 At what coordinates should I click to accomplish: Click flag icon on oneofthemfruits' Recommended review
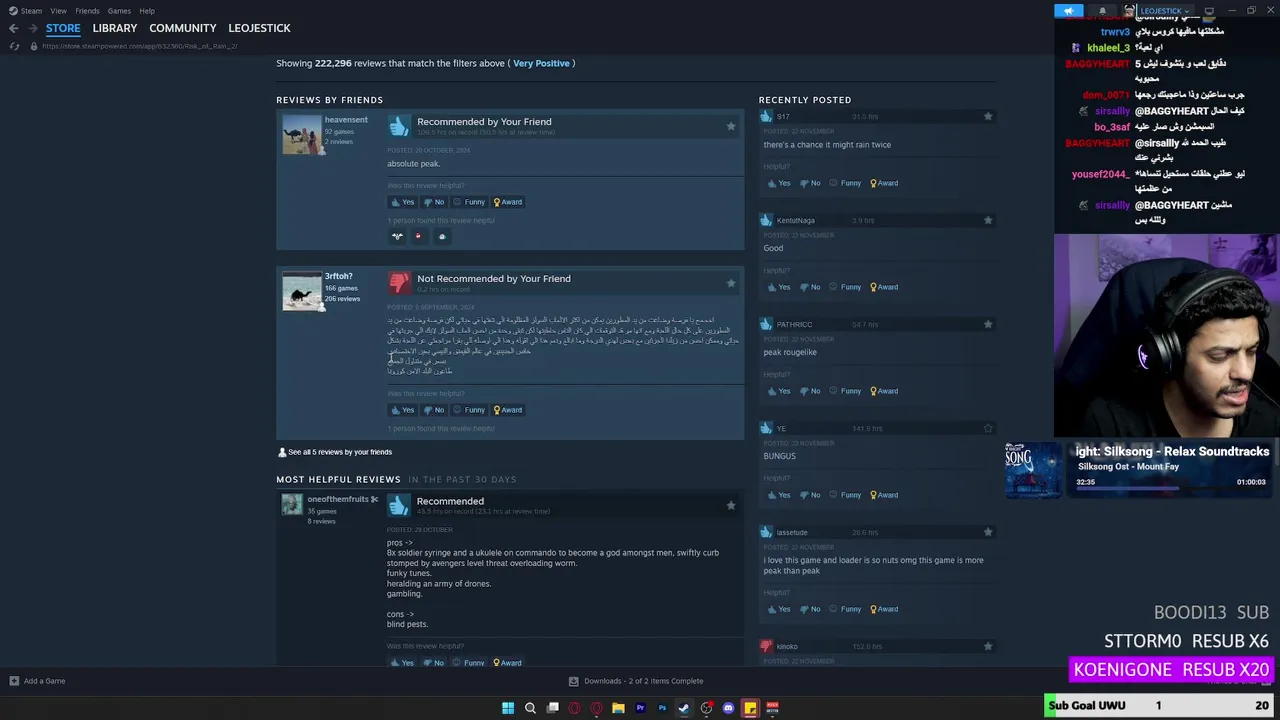(731, 505)
